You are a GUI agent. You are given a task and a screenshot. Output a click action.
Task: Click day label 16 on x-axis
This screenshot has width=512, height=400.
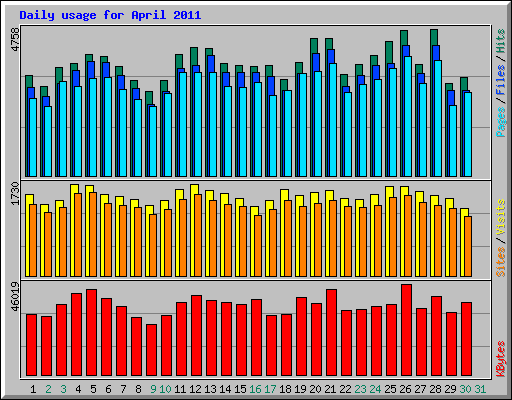255,389
